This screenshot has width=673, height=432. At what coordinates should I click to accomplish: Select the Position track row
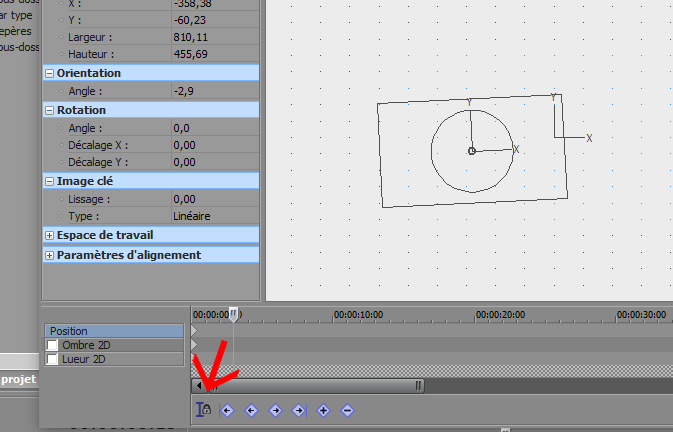pyautogui.click(x=114, y=331)
